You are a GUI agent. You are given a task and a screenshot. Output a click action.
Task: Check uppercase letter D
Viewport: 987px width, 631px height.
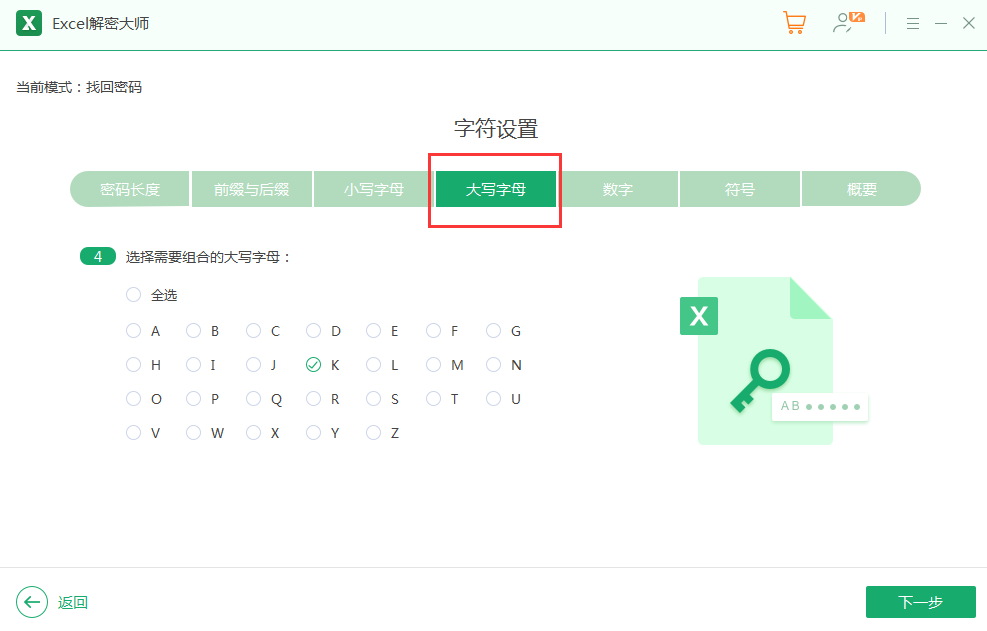coord(313,331)
